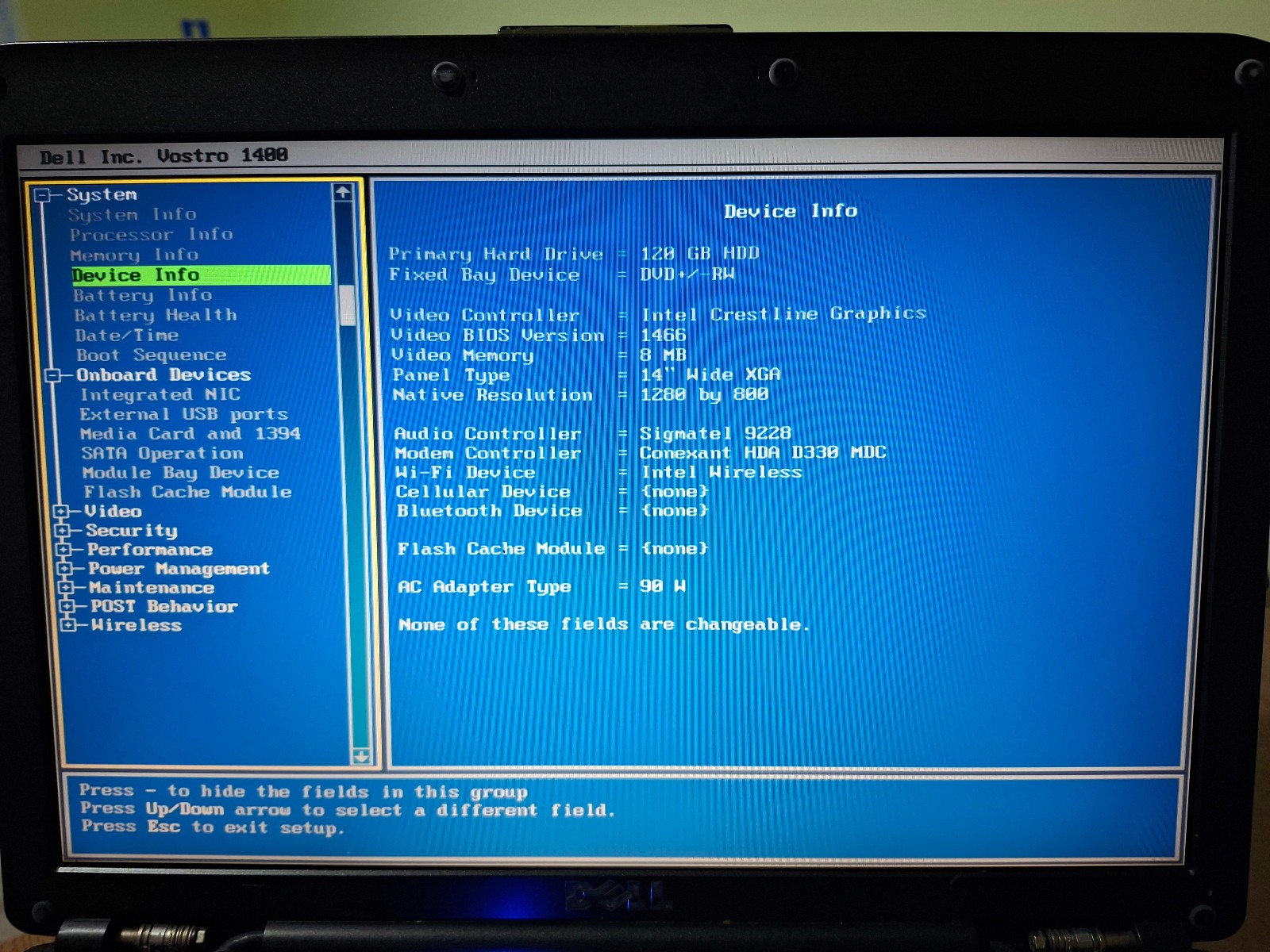1270x952 pixels.
Task: Select External USB ports option
Action: coord(184,415)
